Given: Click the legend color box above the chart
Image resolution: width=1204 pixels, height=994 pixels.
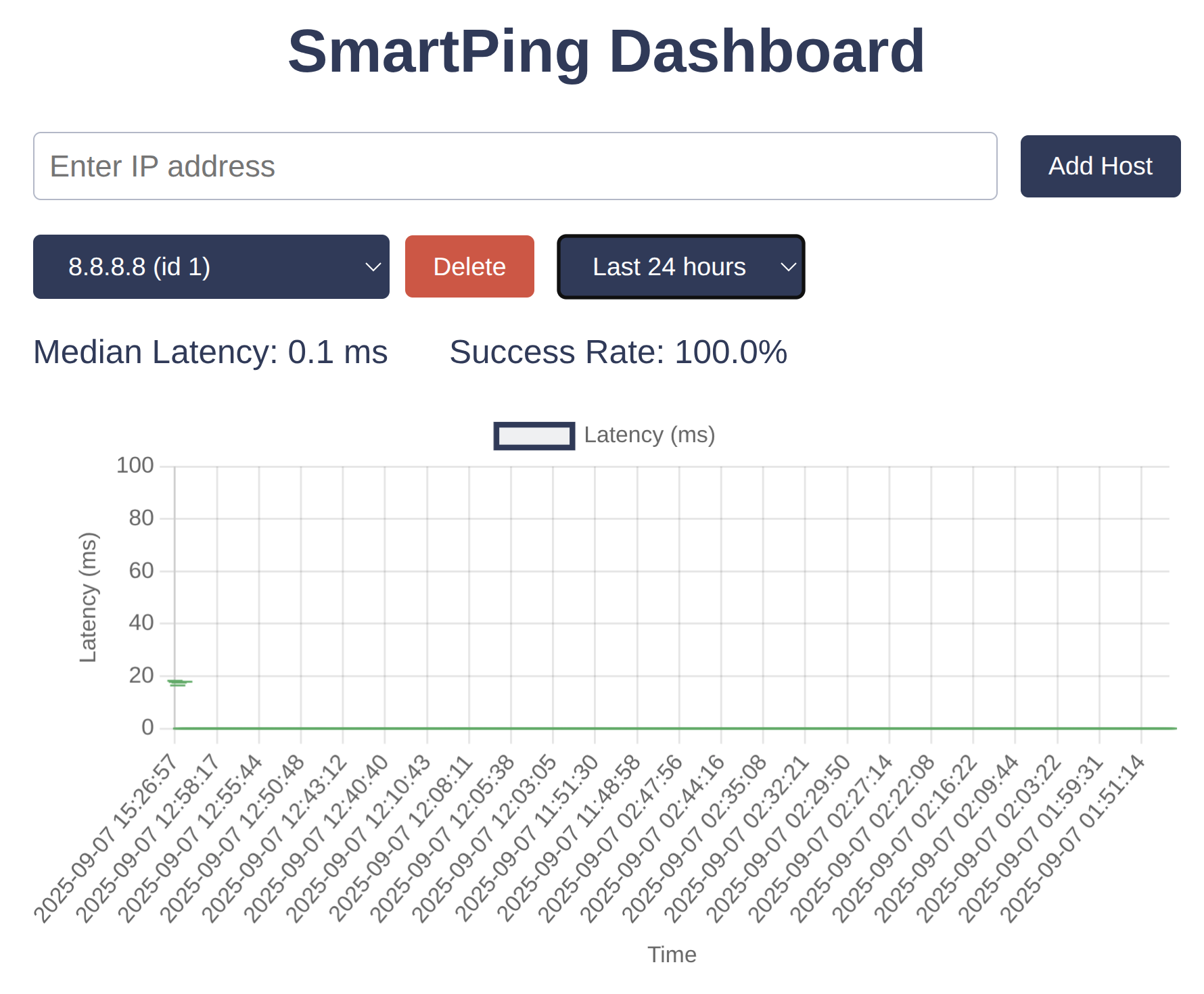Looking at the screenshot, I should pyautogui.click(x=534, y=435).
